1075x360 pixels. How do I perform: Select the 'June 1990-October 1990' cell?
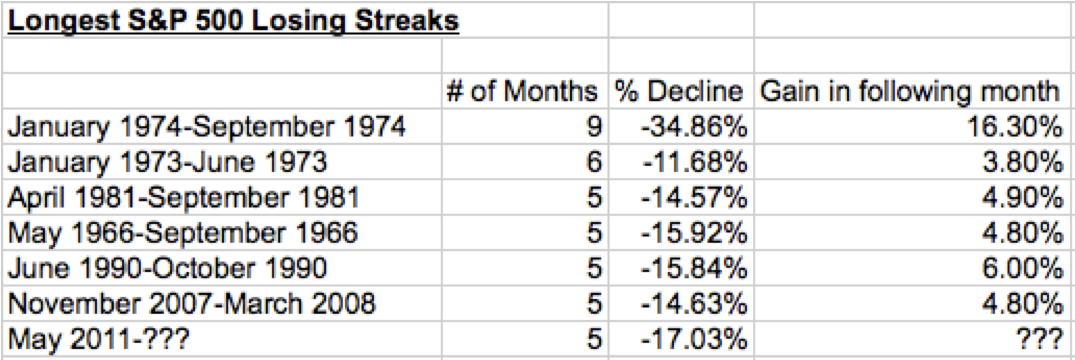click(x=221, y=269)
